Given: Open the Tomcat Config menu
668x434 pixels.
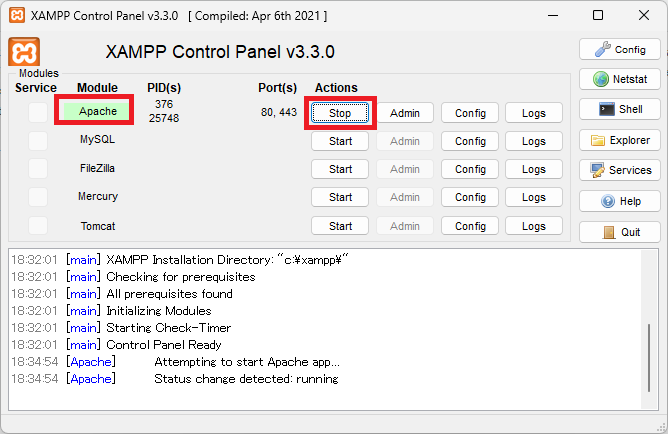Looking at the screenshot, I should pyautogui.click(x=470, y=226).
